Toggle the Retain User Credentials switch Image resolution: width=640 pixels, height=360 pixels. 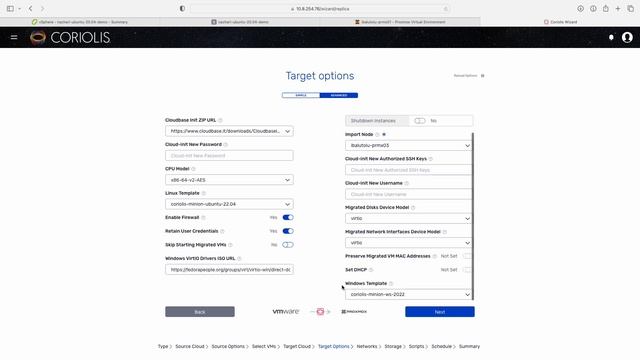tap(288, 231)
